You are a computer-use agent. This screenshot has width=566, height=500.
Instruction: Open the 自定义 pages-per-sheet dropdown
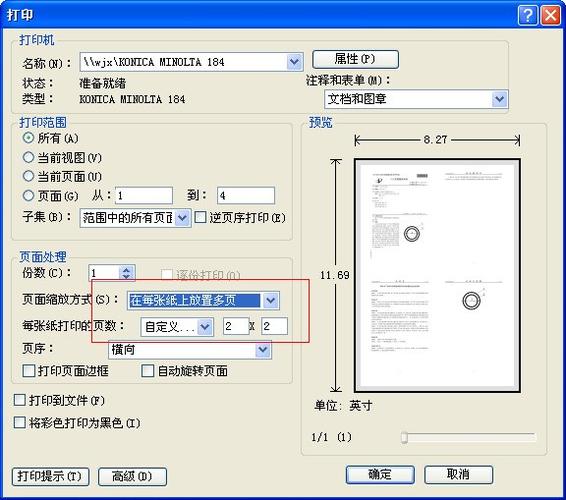[205, 327]
